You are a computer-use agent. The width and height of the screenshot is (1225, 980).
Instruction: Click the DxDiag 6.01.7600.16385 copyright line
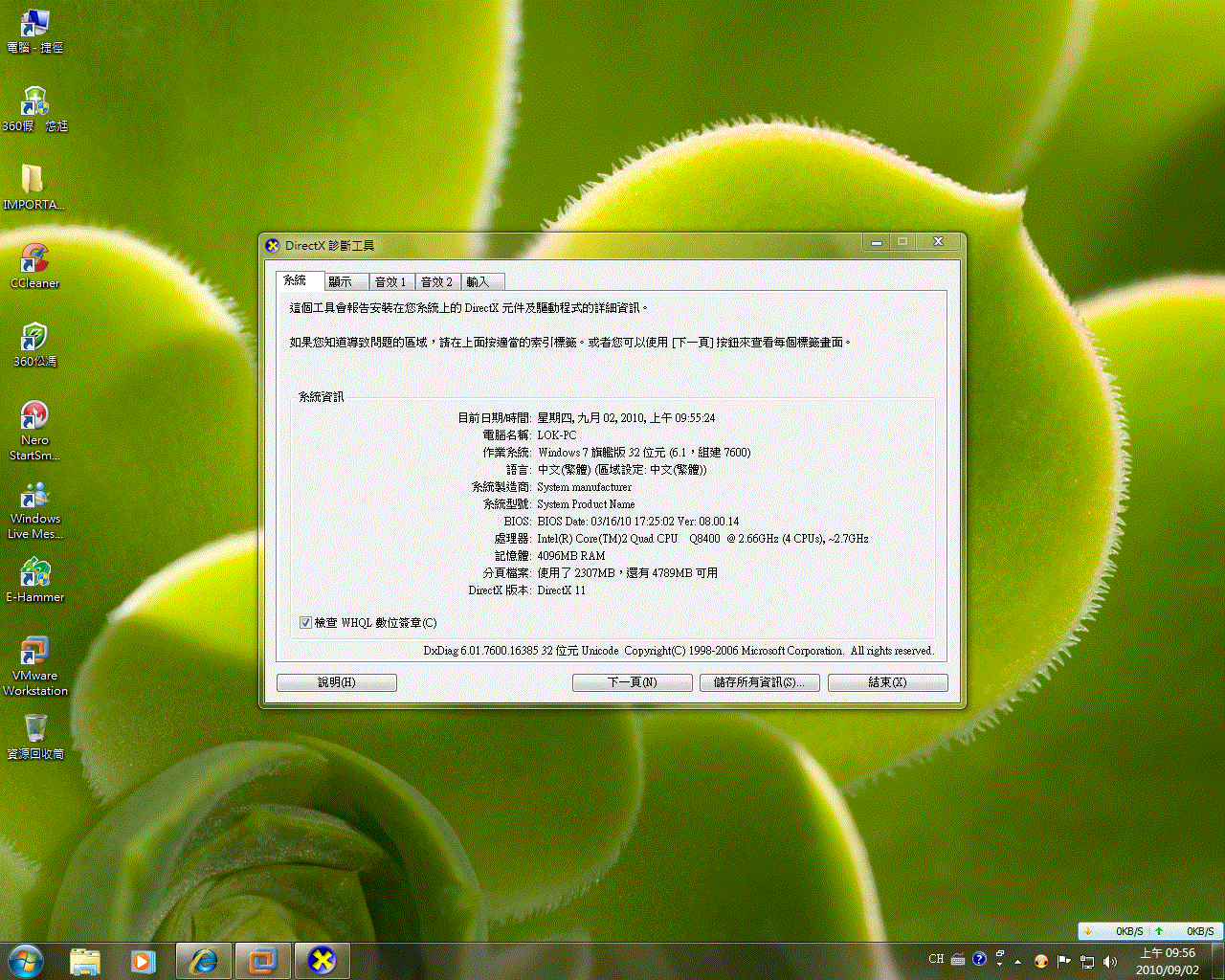point(679,650)
